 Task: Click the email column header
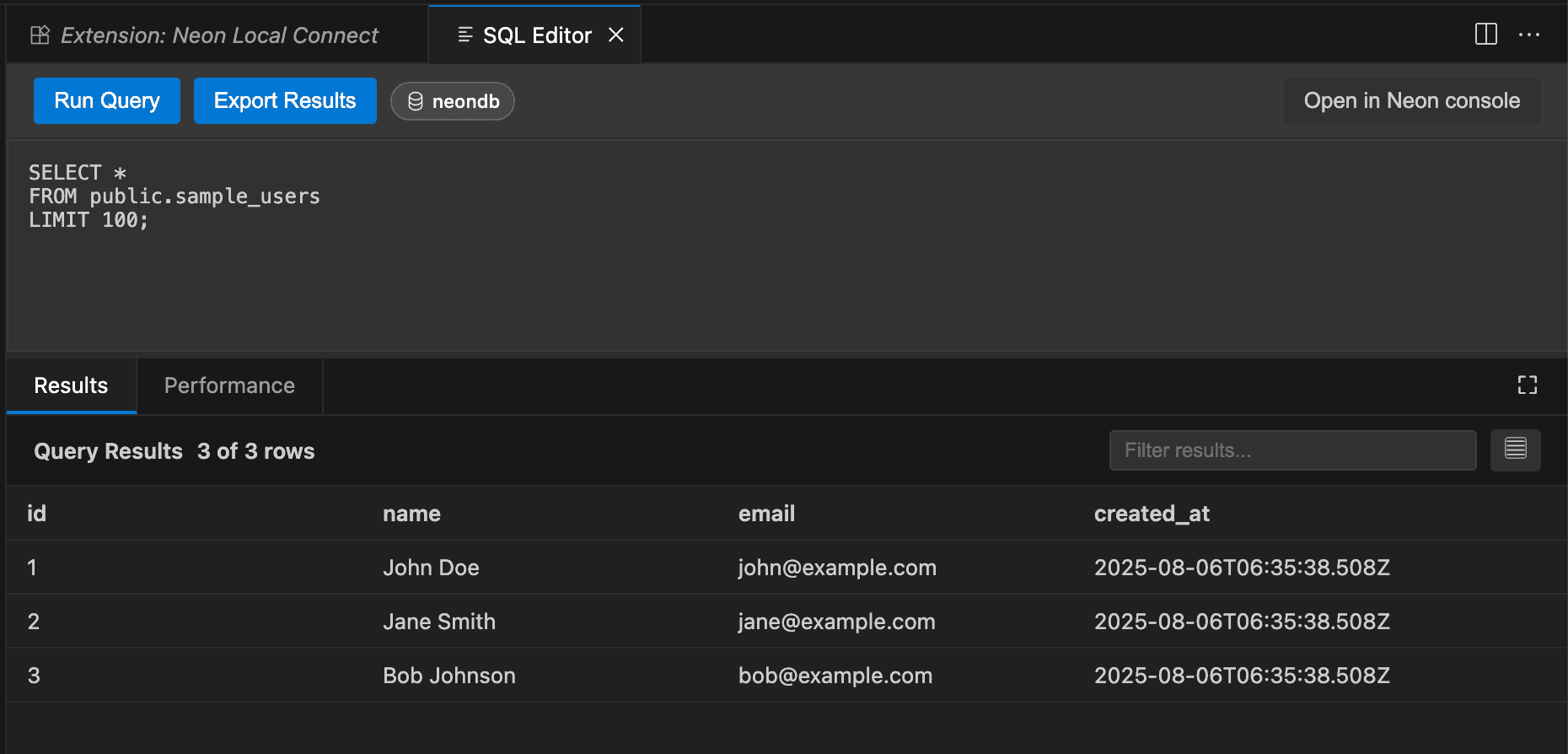click(x=766, y=514)
